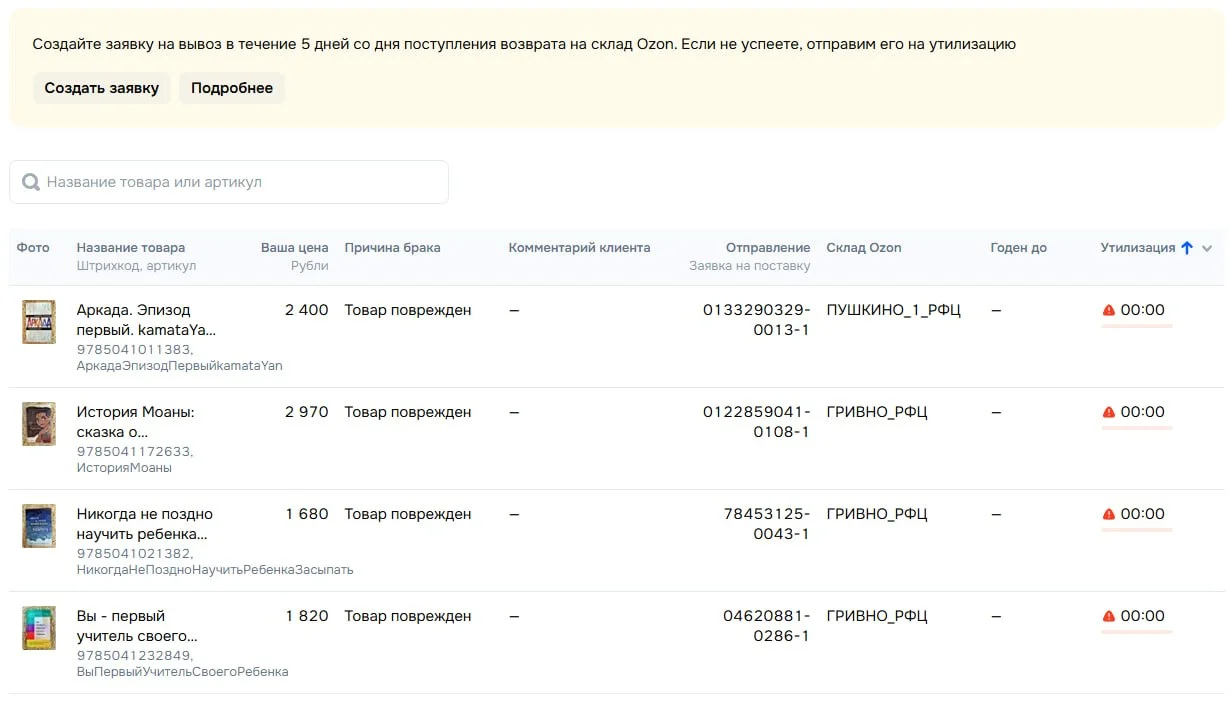Viewport: 1230px width, 715px height.
Task: Open the Никогда не поздно cover thumbnail
Action: [x=39, y=526]
